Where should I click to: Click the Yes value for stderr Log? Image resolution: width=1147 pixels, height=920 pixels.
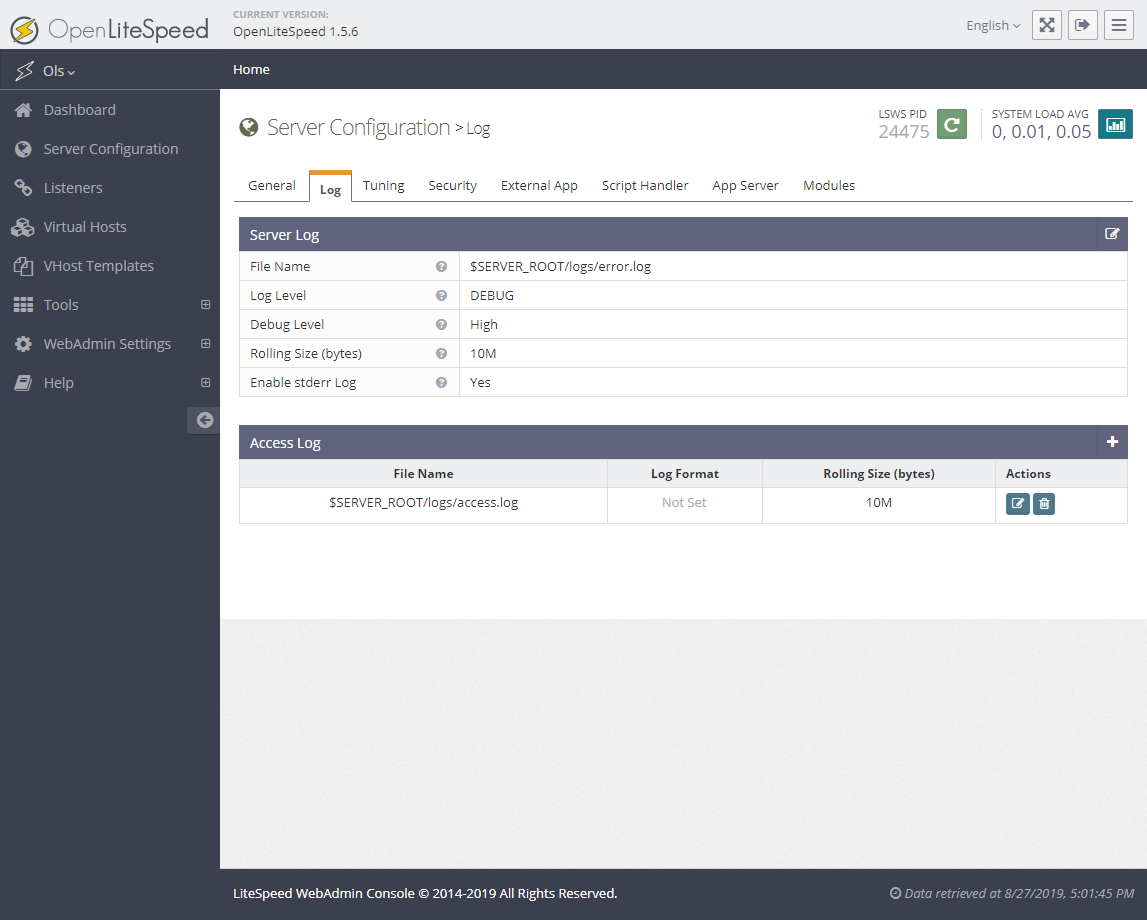[x=480, y=382]
